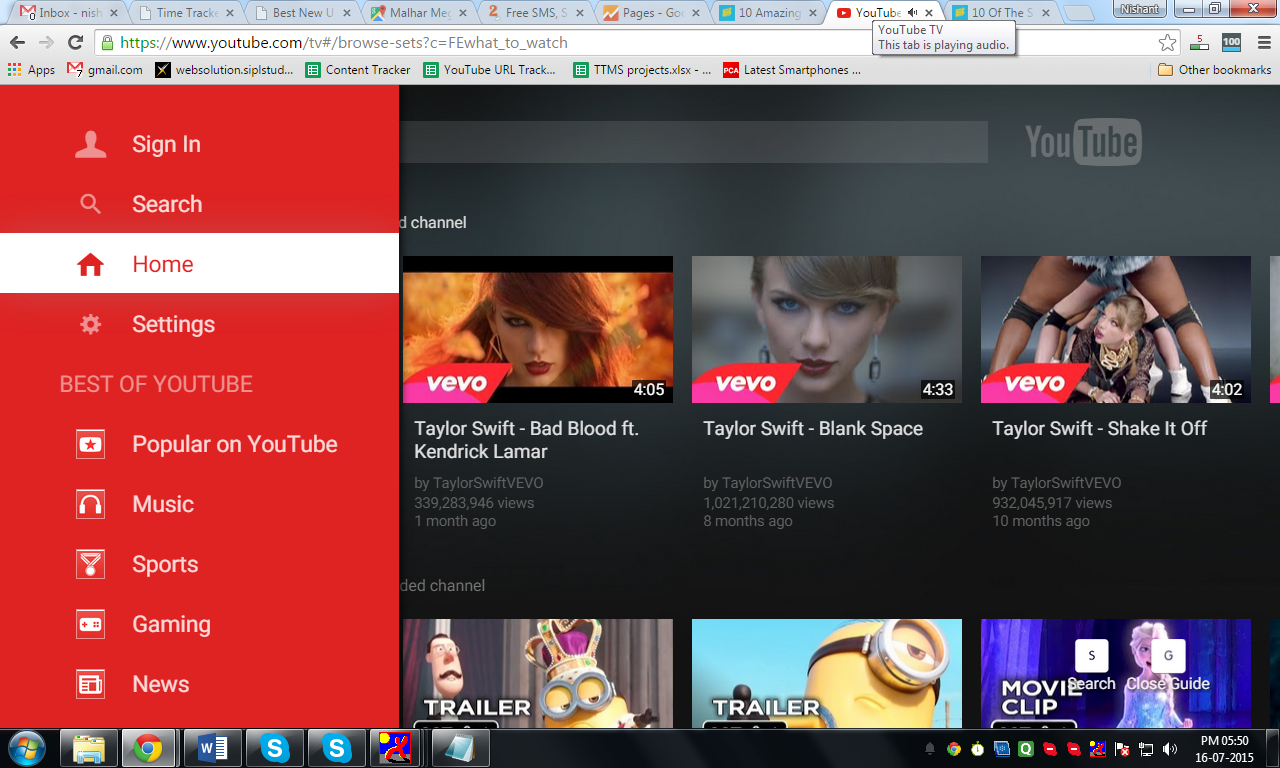Open the gmail.com bookmark

pyautogui.click(x=105, y=70)
